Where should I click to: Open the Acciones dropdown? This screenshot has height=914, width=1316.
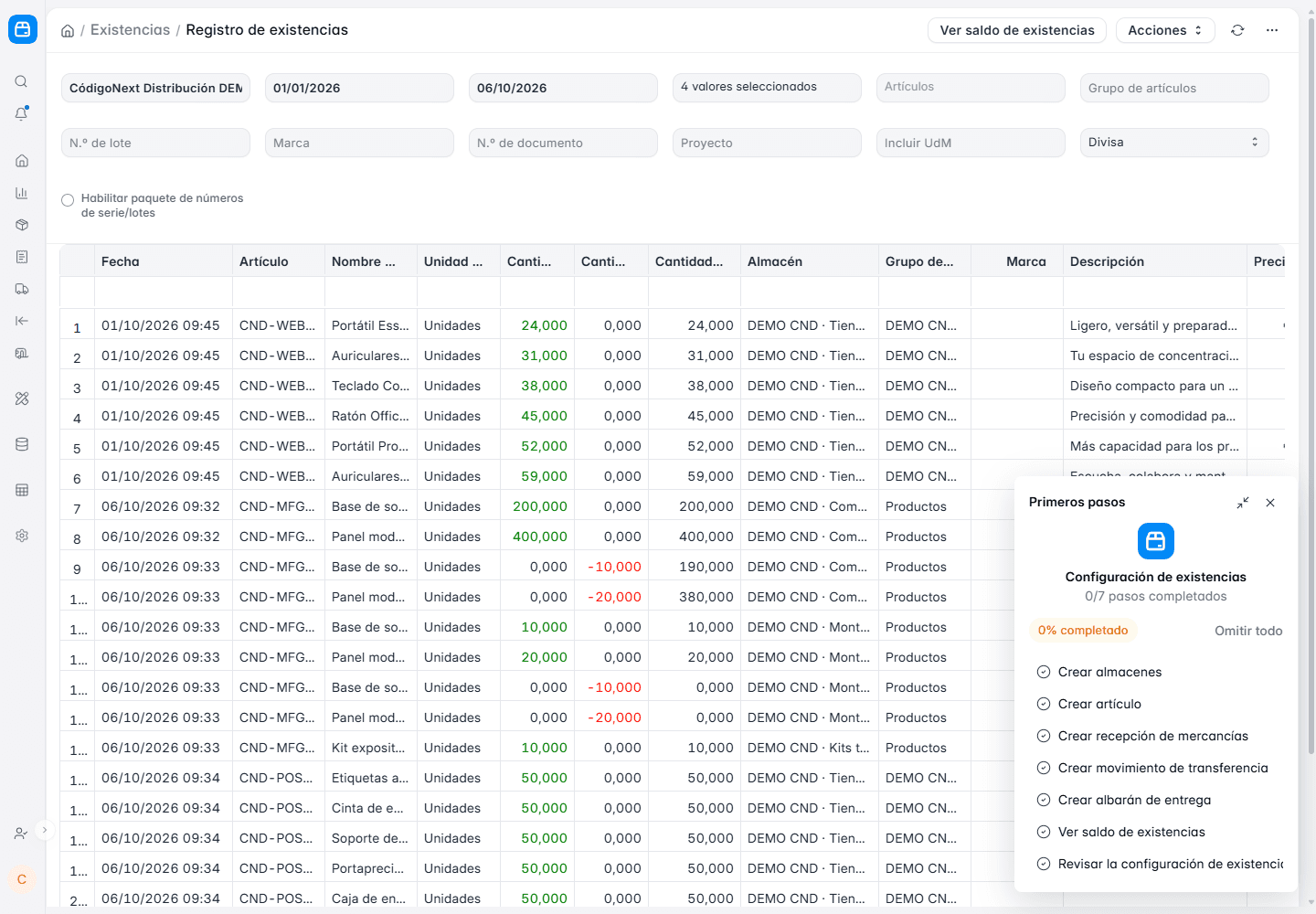point(1165,30)
